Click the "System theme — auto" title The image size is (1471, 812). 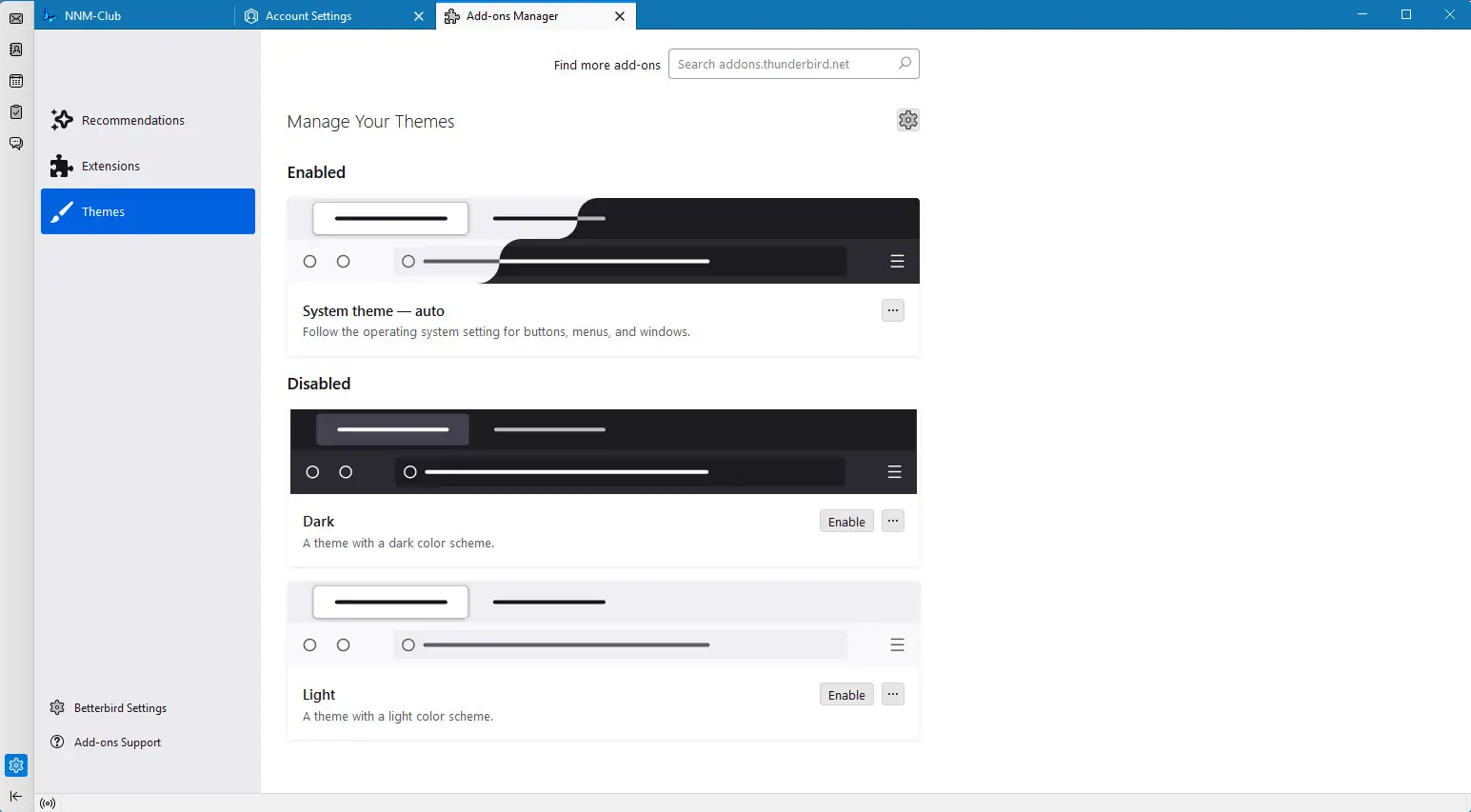click(x=373, y=311)
